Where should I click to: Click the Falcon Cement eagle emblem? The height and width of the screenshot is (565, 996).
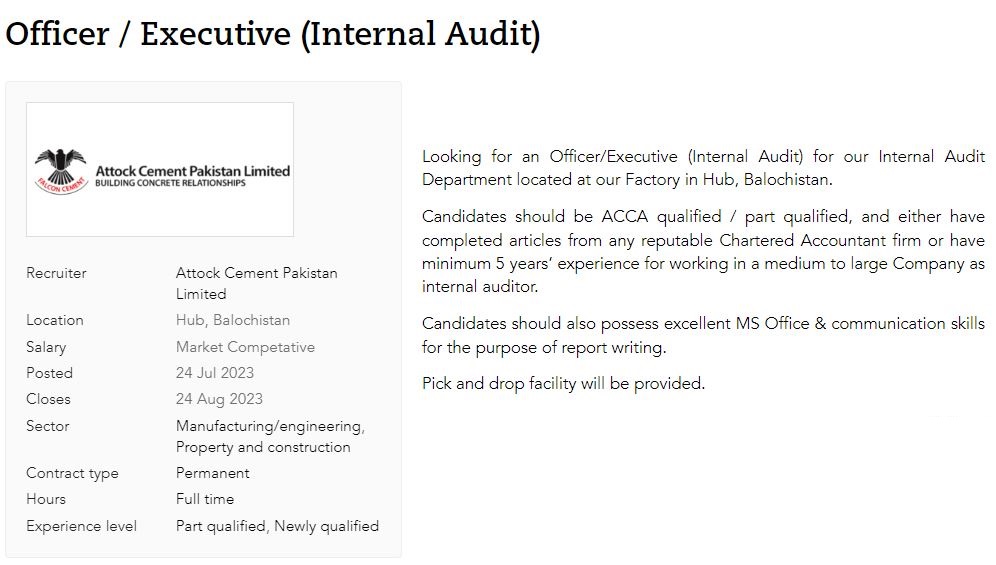[60, 166]
